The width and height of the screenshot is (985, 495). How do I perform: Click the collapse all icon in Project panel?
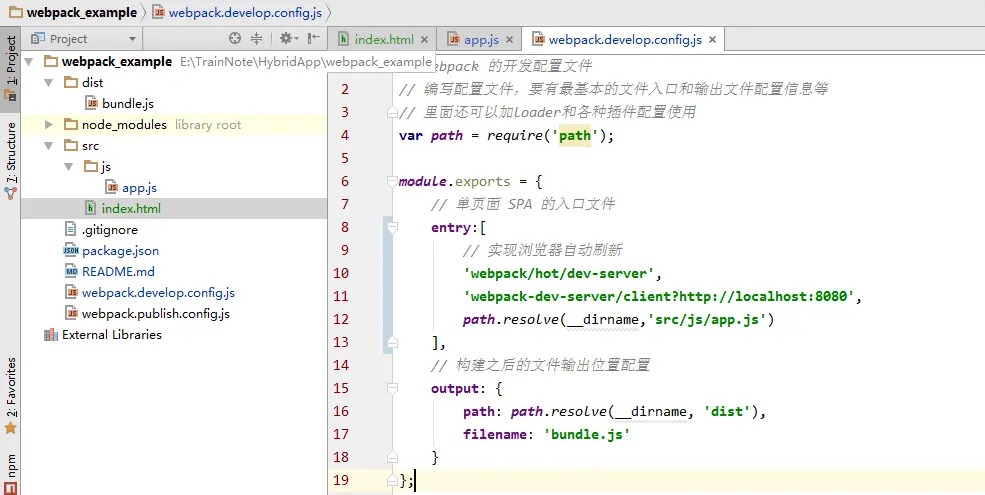coord(256,39)
